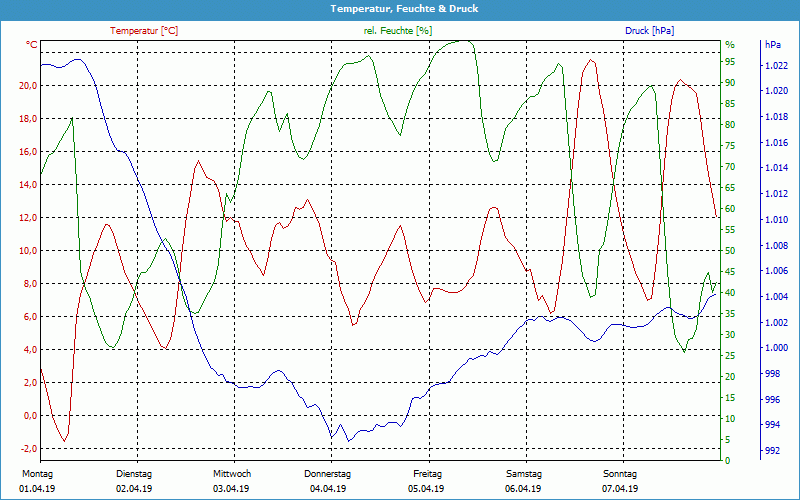Click the '80' humidity axis value

(730, 124)
